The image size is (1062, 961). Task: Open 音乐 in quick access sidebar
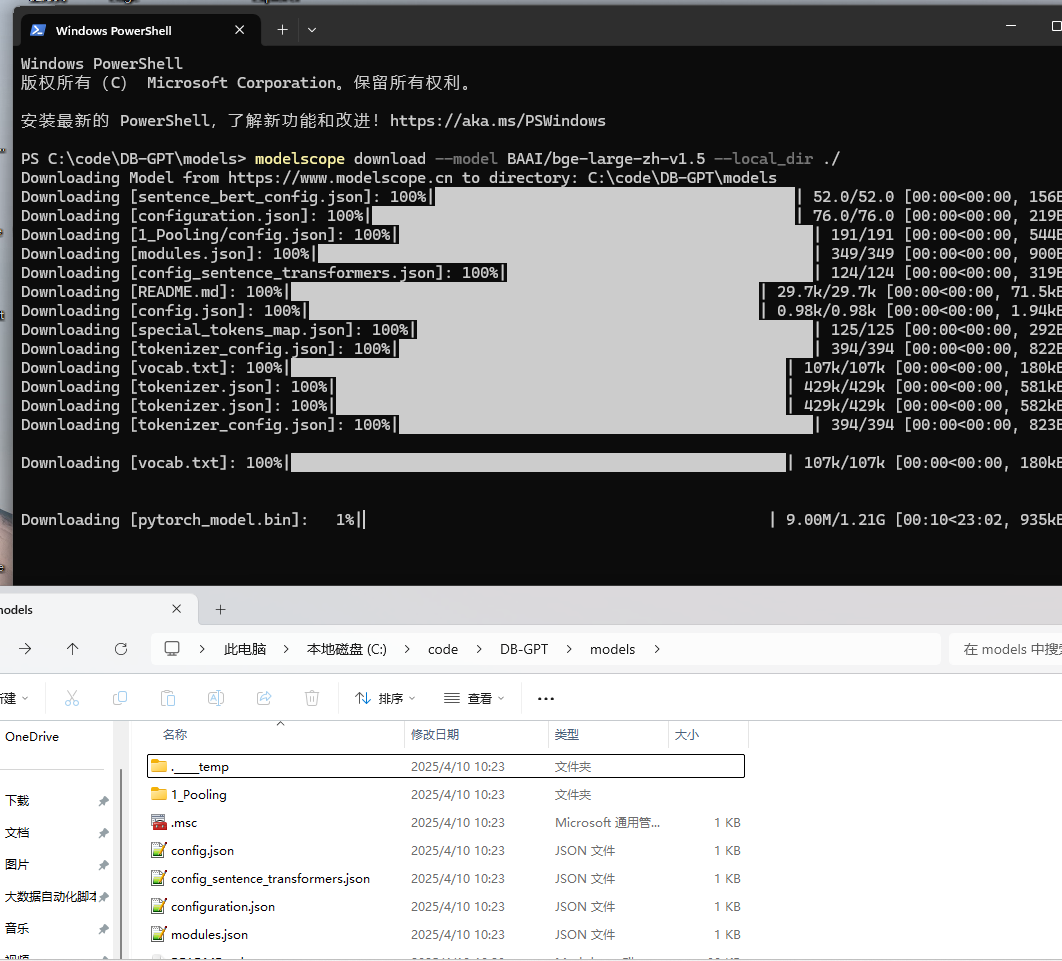17,928
